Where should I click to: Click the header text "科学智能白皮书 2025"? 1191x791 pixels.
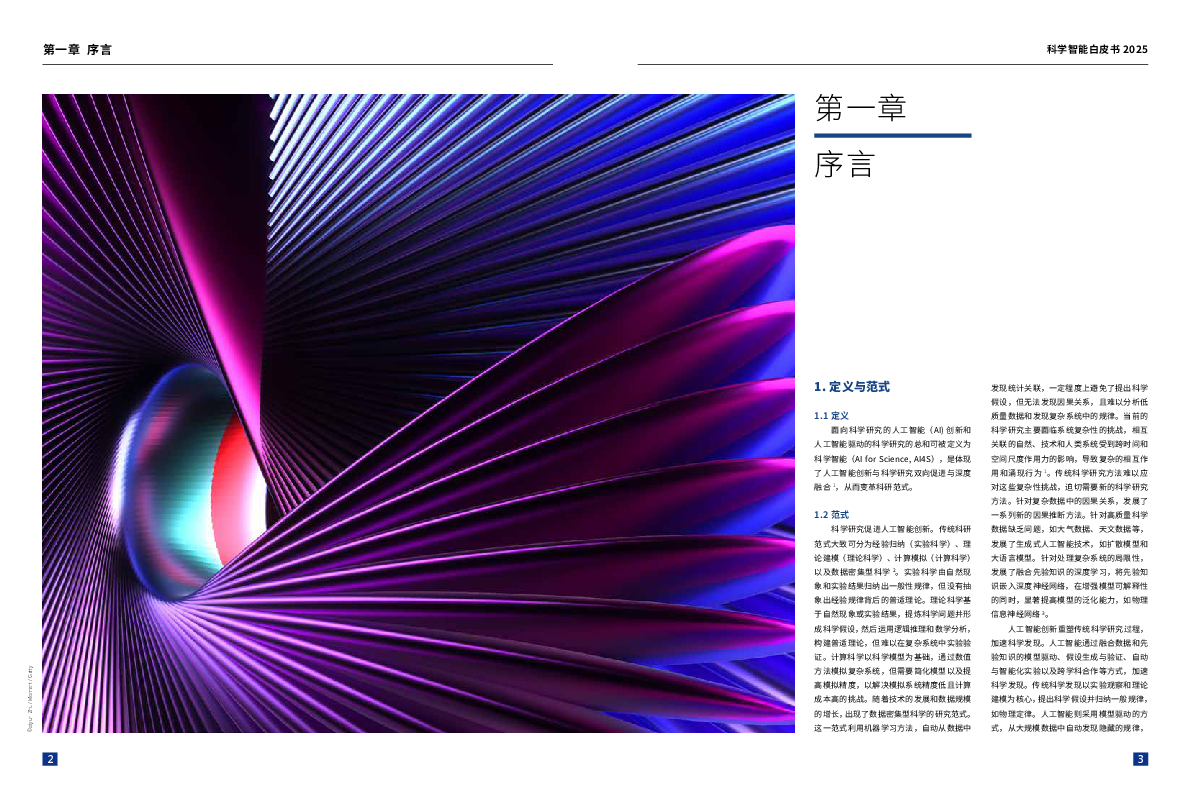tap(1097, 49)
